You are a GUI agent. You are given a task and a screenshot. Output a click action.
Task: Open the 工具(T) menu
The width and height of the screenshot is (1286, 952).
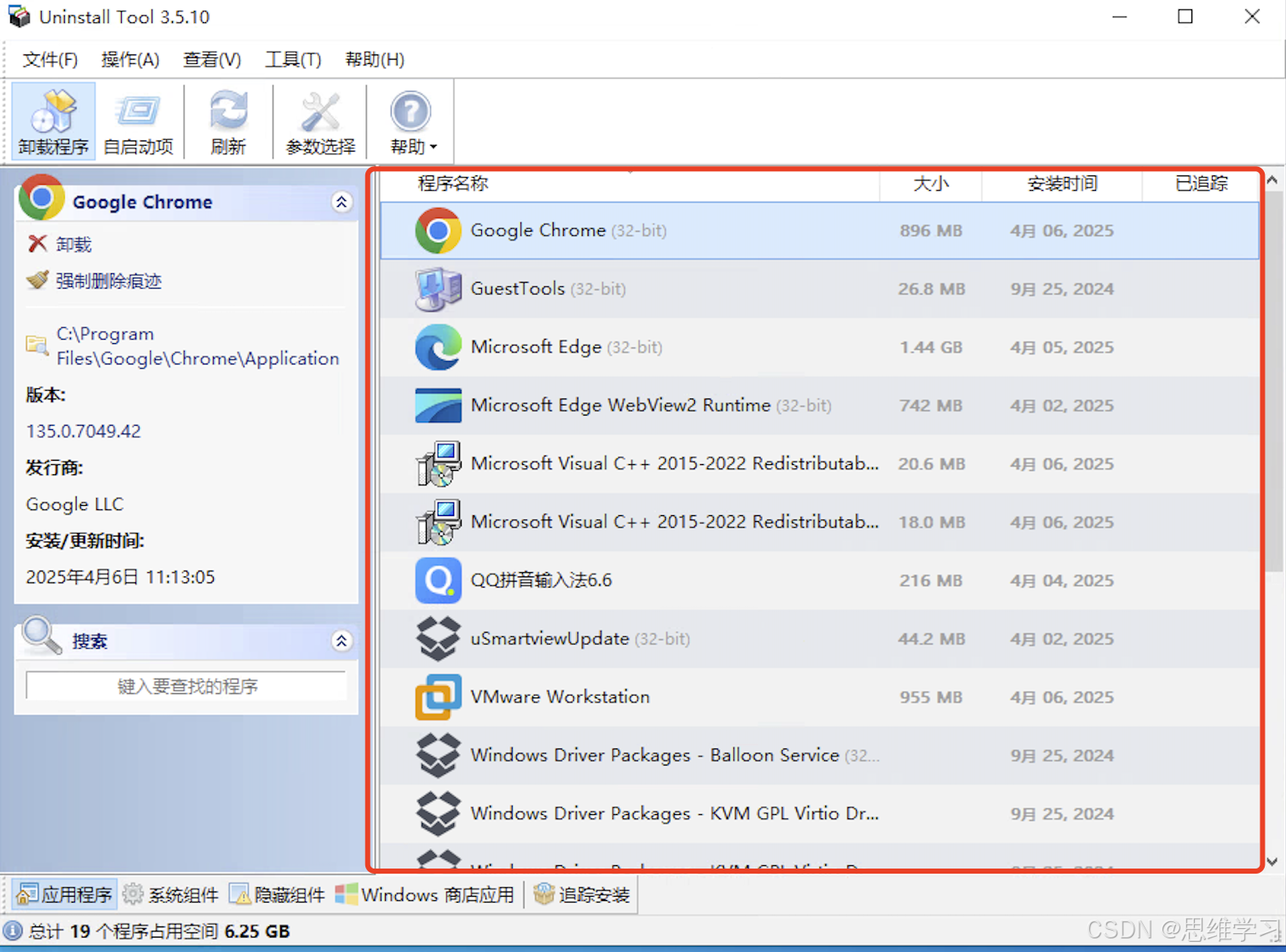pyautogui.click(x=293, y=60)
